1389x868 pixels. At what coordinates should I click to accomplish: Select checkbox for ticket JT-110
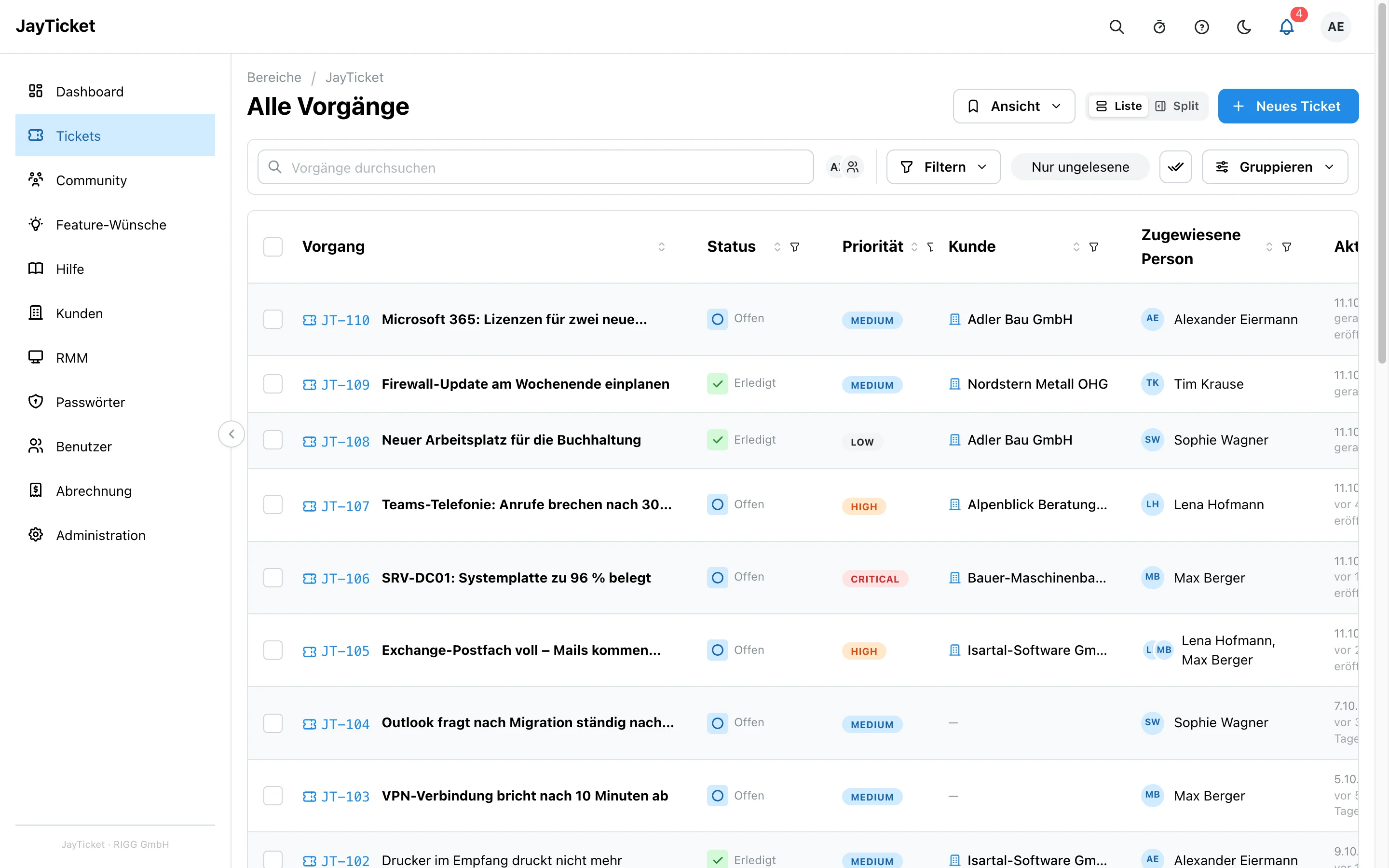click(272, 319)
